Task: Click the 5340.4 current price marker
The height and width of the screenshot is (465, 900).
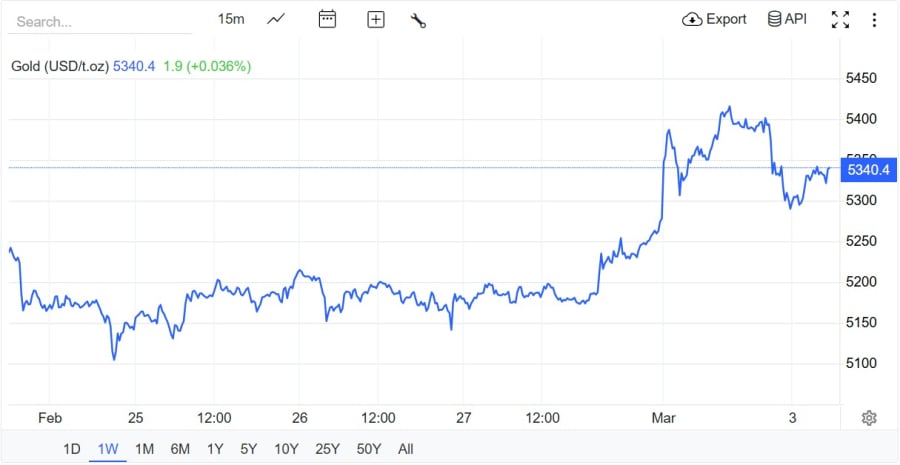Action: click(x=867, y=170)
